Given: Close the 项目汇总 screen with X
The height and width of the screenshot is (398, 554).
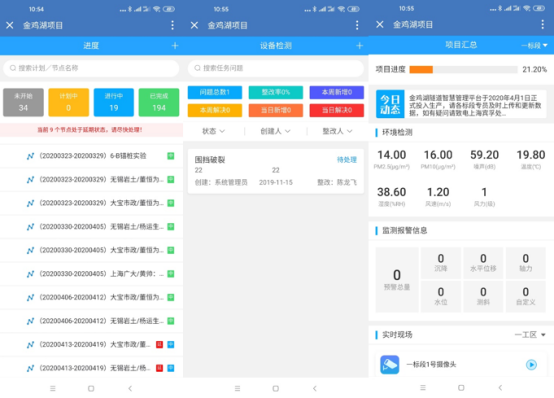Looking at the screenshot, I should [x=380, y=24].
